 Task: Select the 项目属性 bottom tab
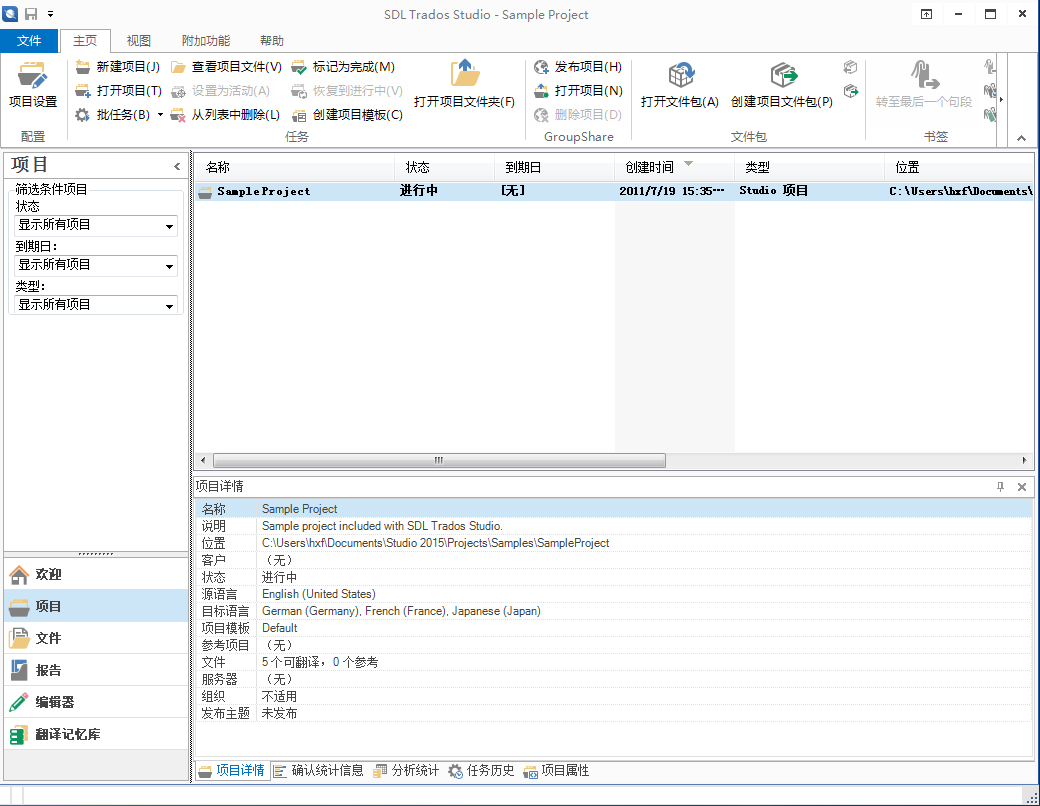556,771
